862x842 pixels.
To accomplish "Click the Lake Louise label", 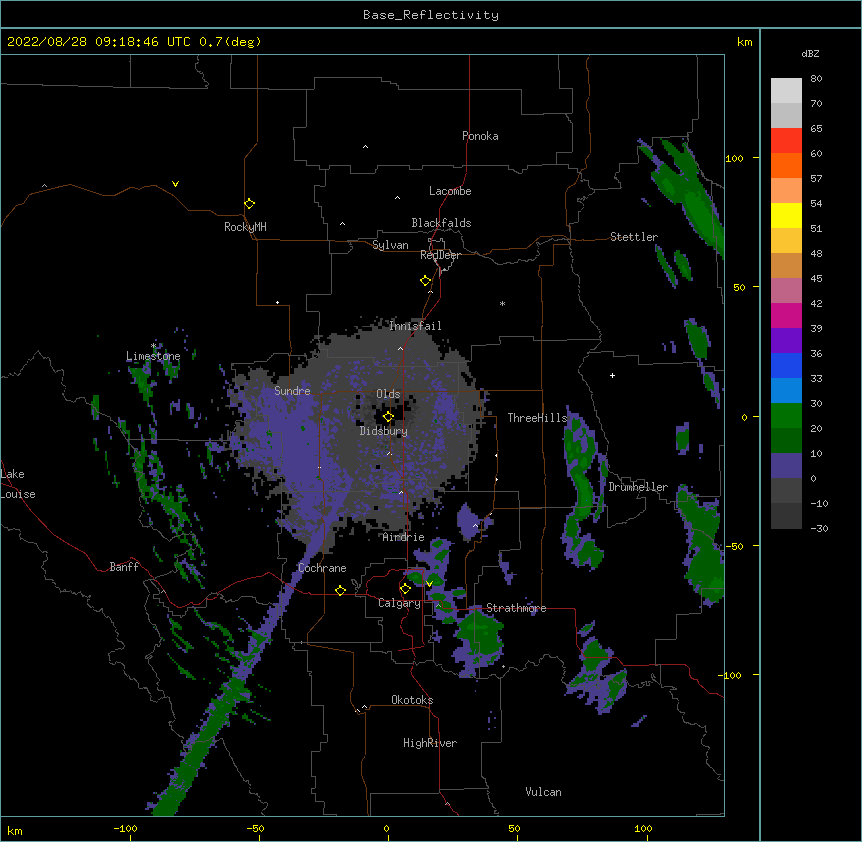I will (18, 484).
